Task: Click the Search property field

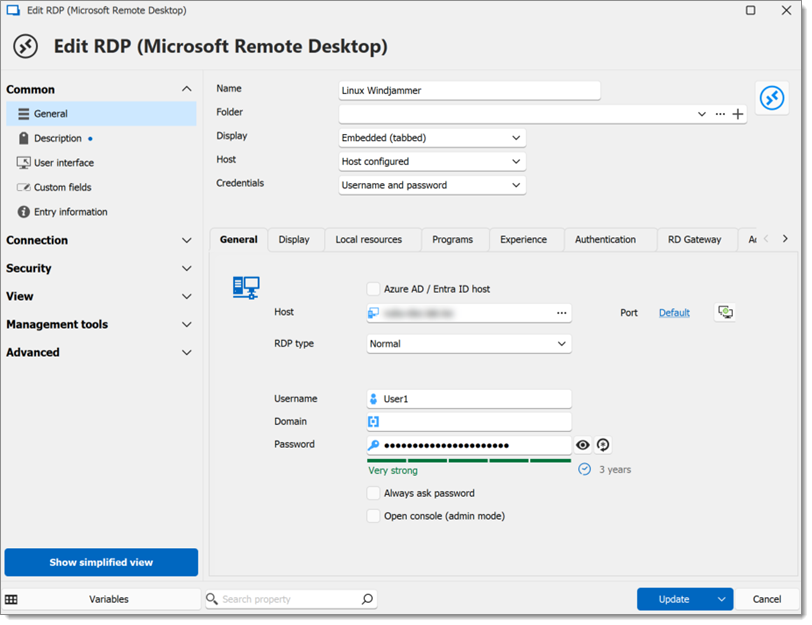Action: pos(291,599)
